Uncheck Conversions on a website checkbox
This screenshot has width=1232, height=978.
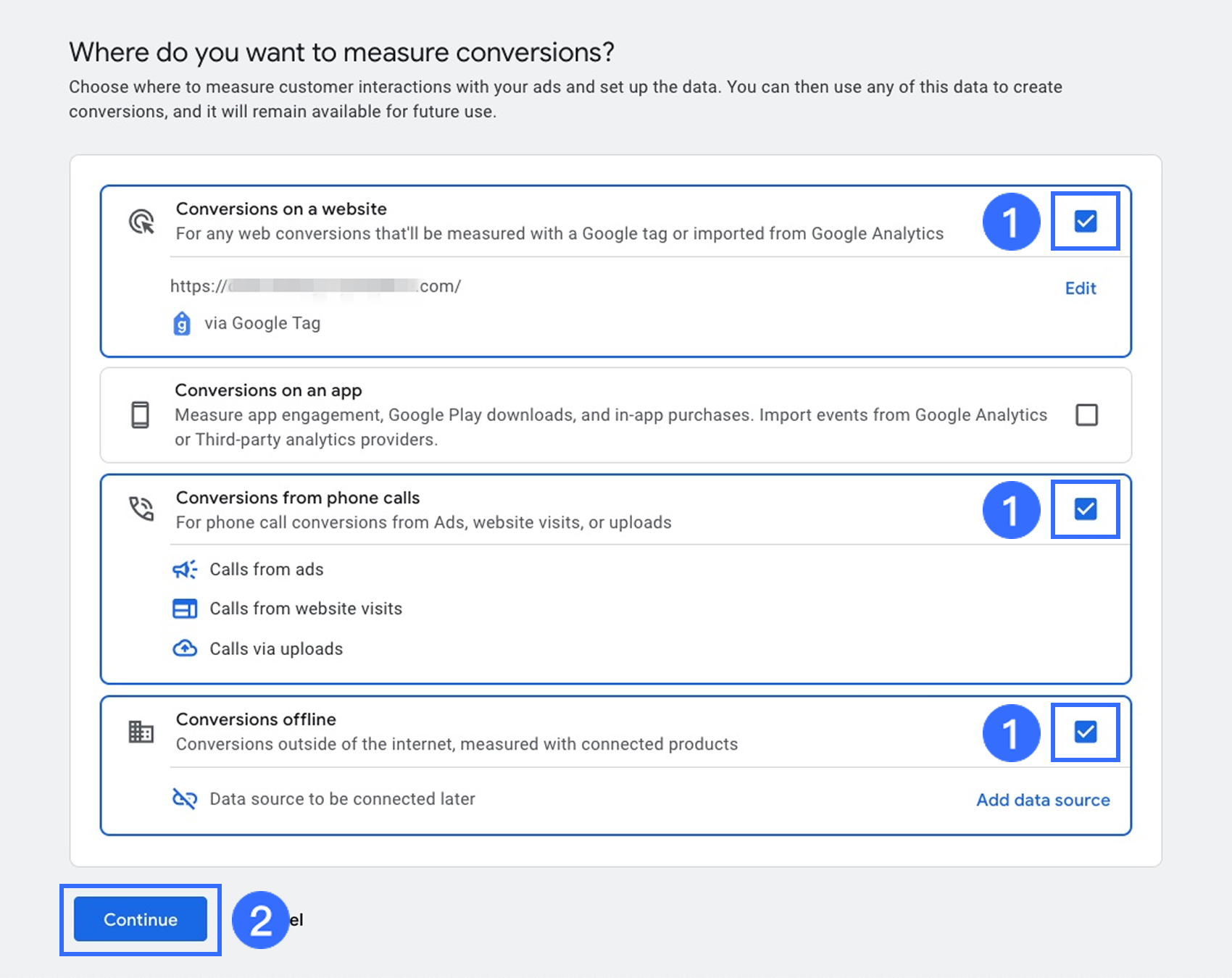[x=1085, y=221]
